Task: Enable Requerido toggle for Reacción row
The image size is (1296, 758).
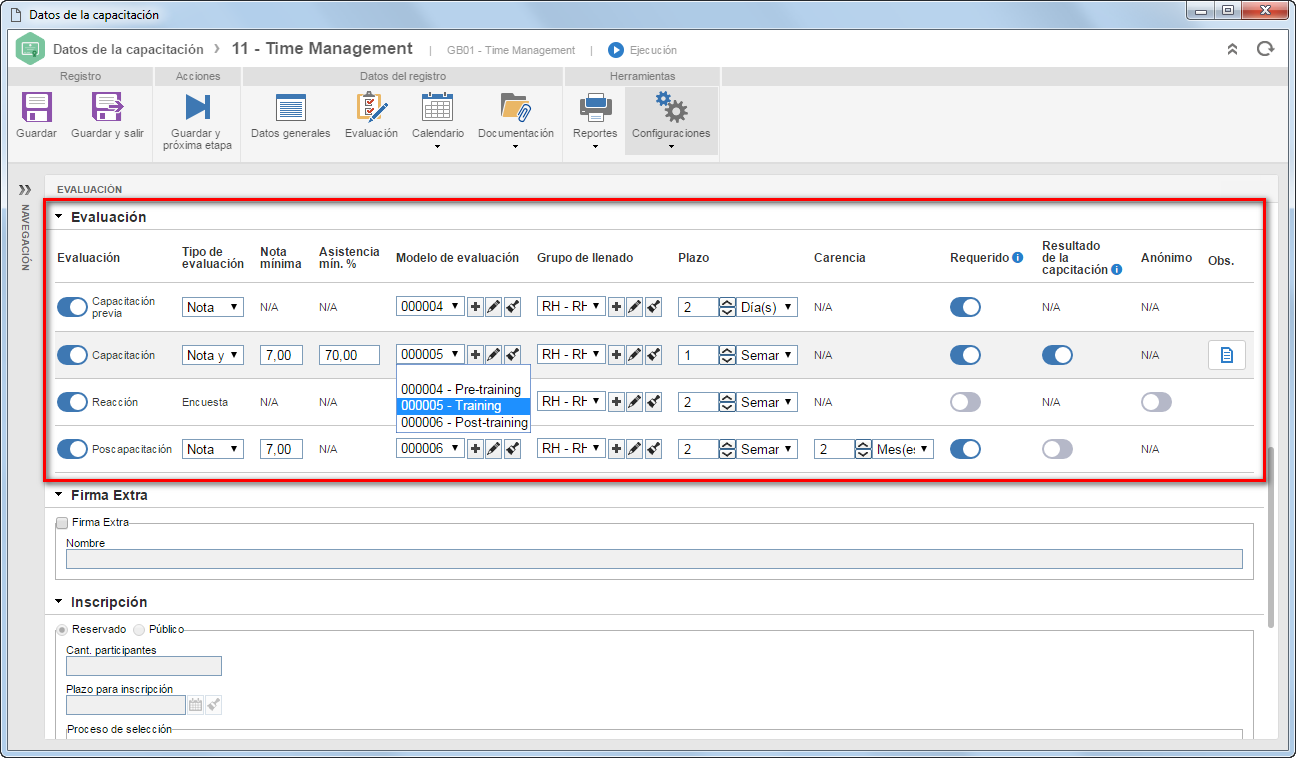Action: pyautogui.click(x=965, y=402)
